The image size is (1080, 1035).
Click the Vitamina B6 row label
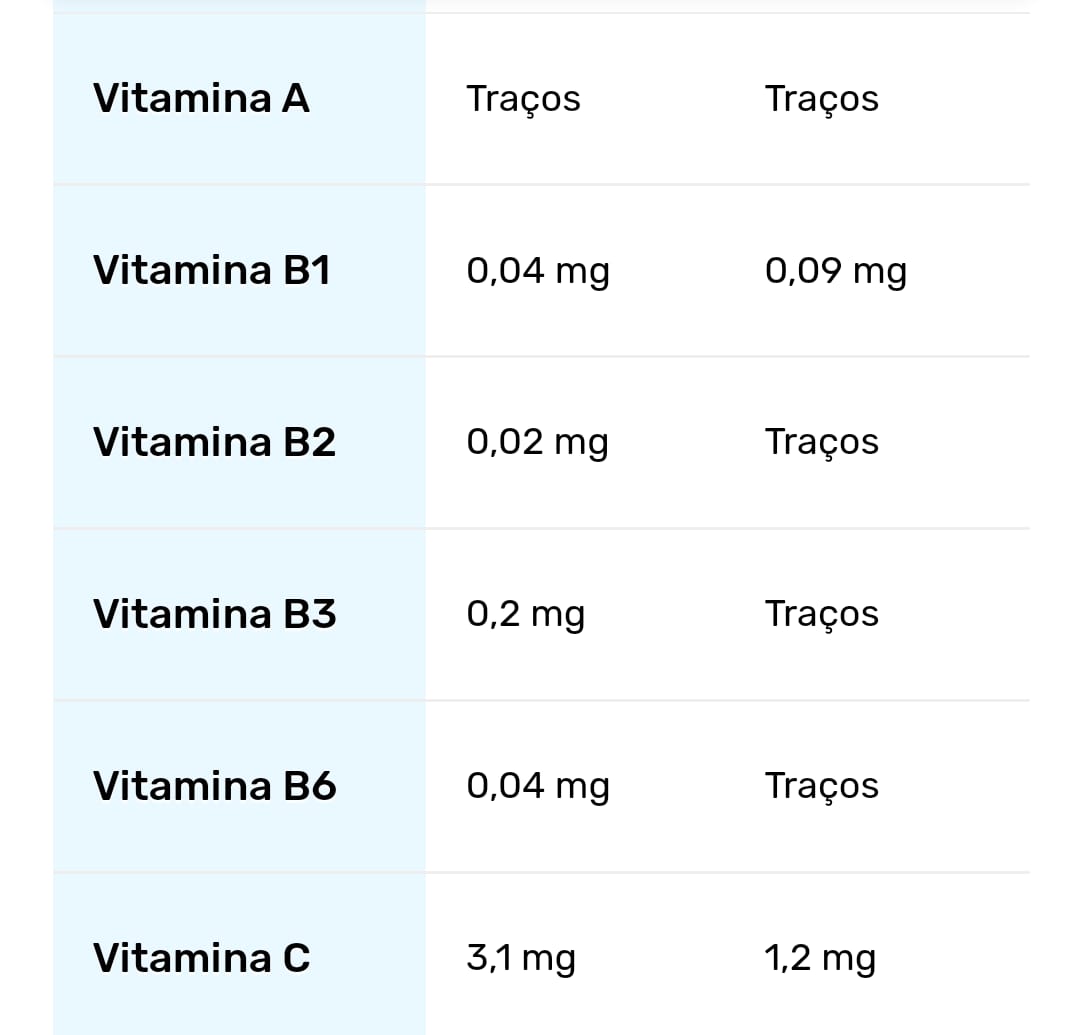pos(214,786)
